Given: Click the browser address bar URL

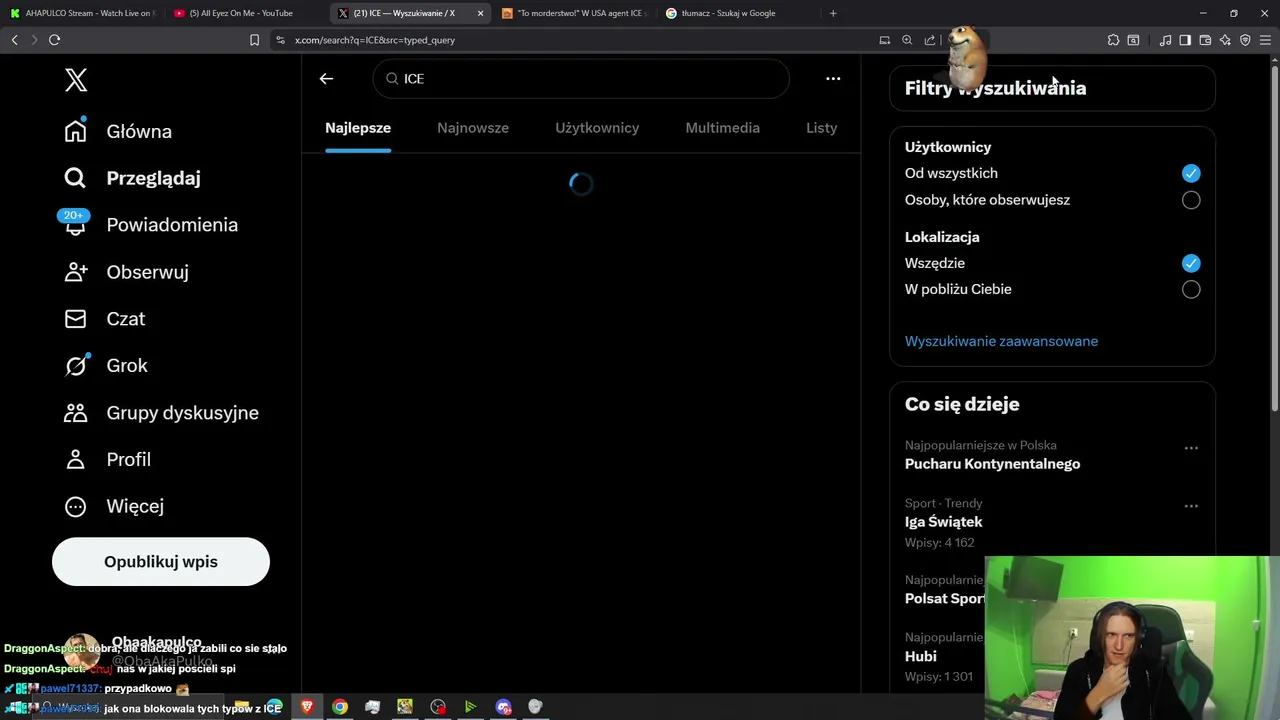Looking at the screenshot, I should (x=375, y=40).
